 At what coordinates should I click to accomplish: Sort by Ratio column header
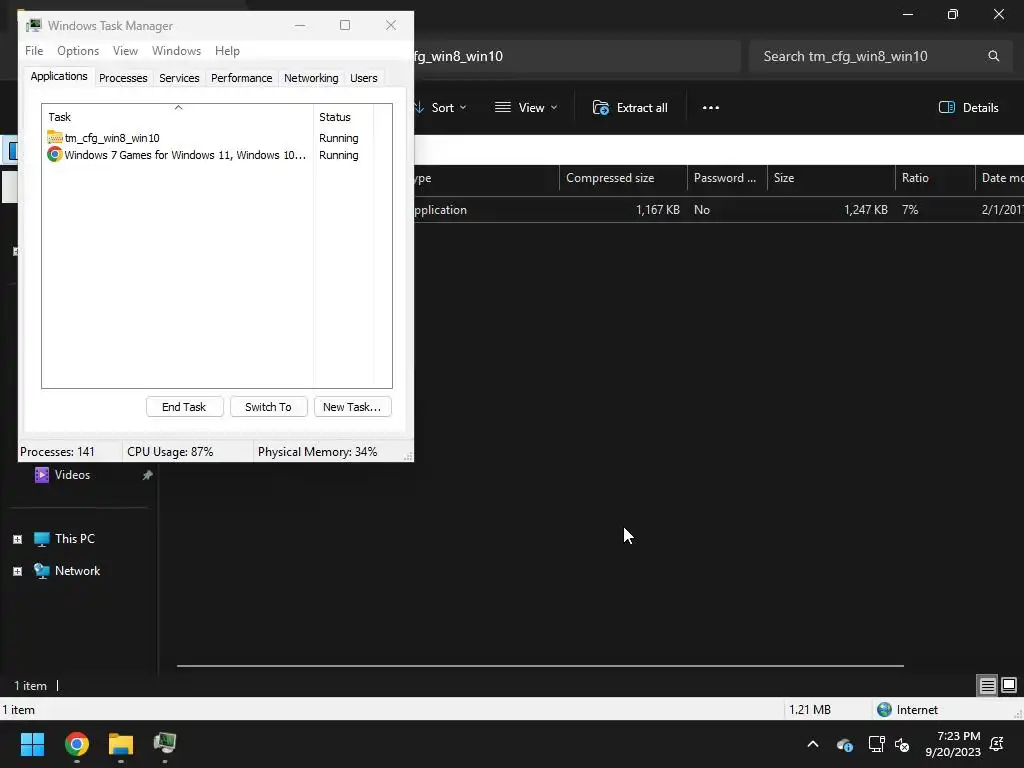click(935, 178)
